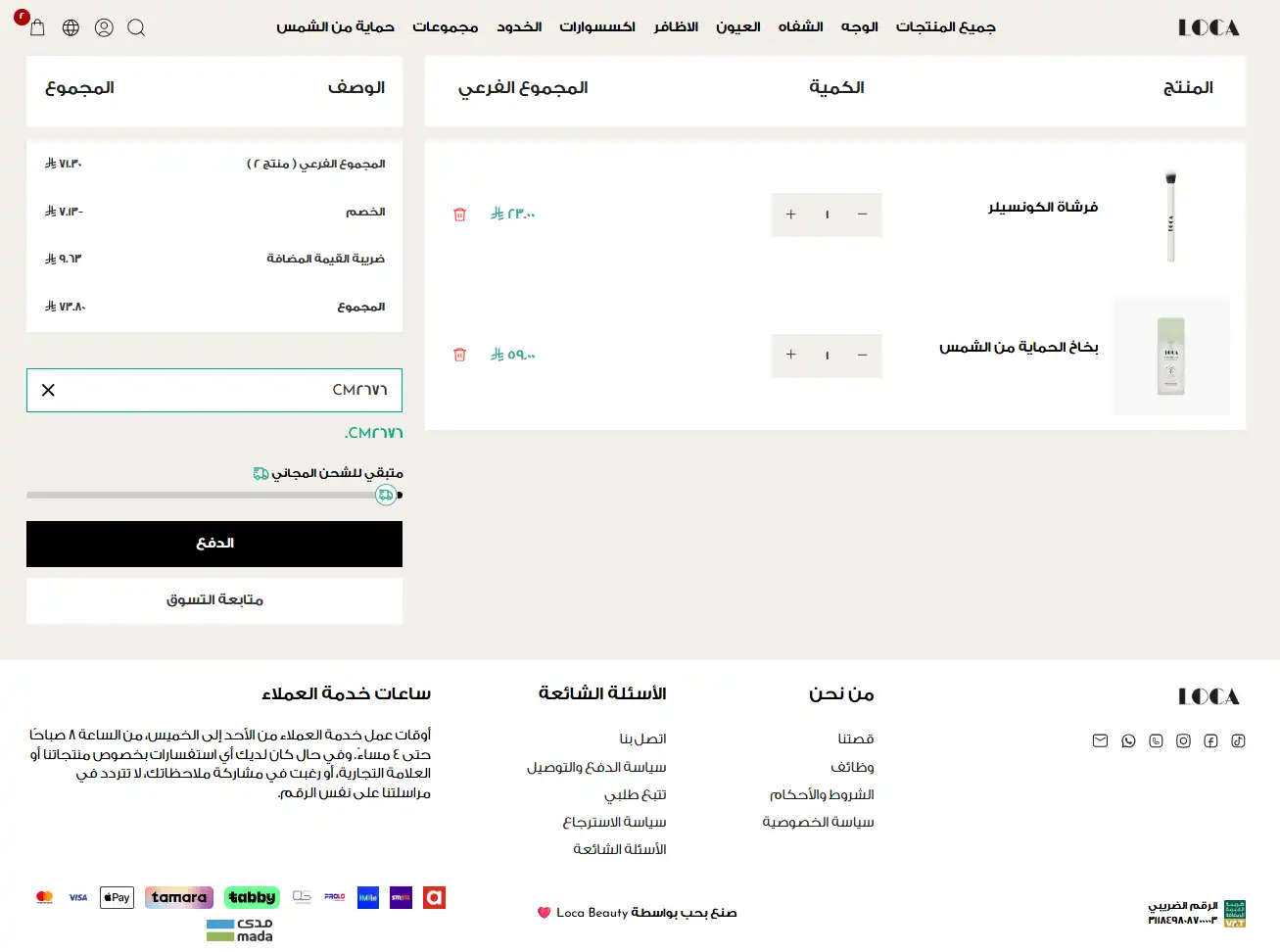Open the فرشاة الكونسيلر product name

[1043, 207]
